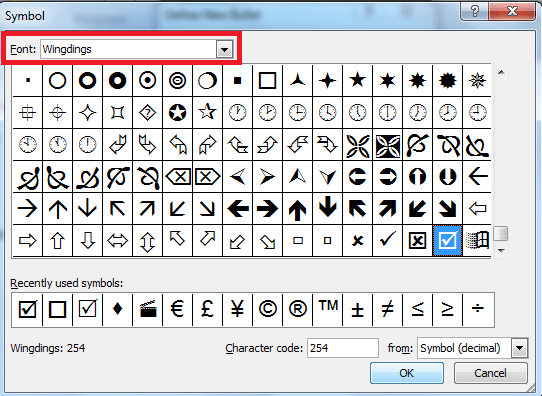The image size is (542, 396).
Task: Insert recent division sign symbol
Action: point(478,309)
